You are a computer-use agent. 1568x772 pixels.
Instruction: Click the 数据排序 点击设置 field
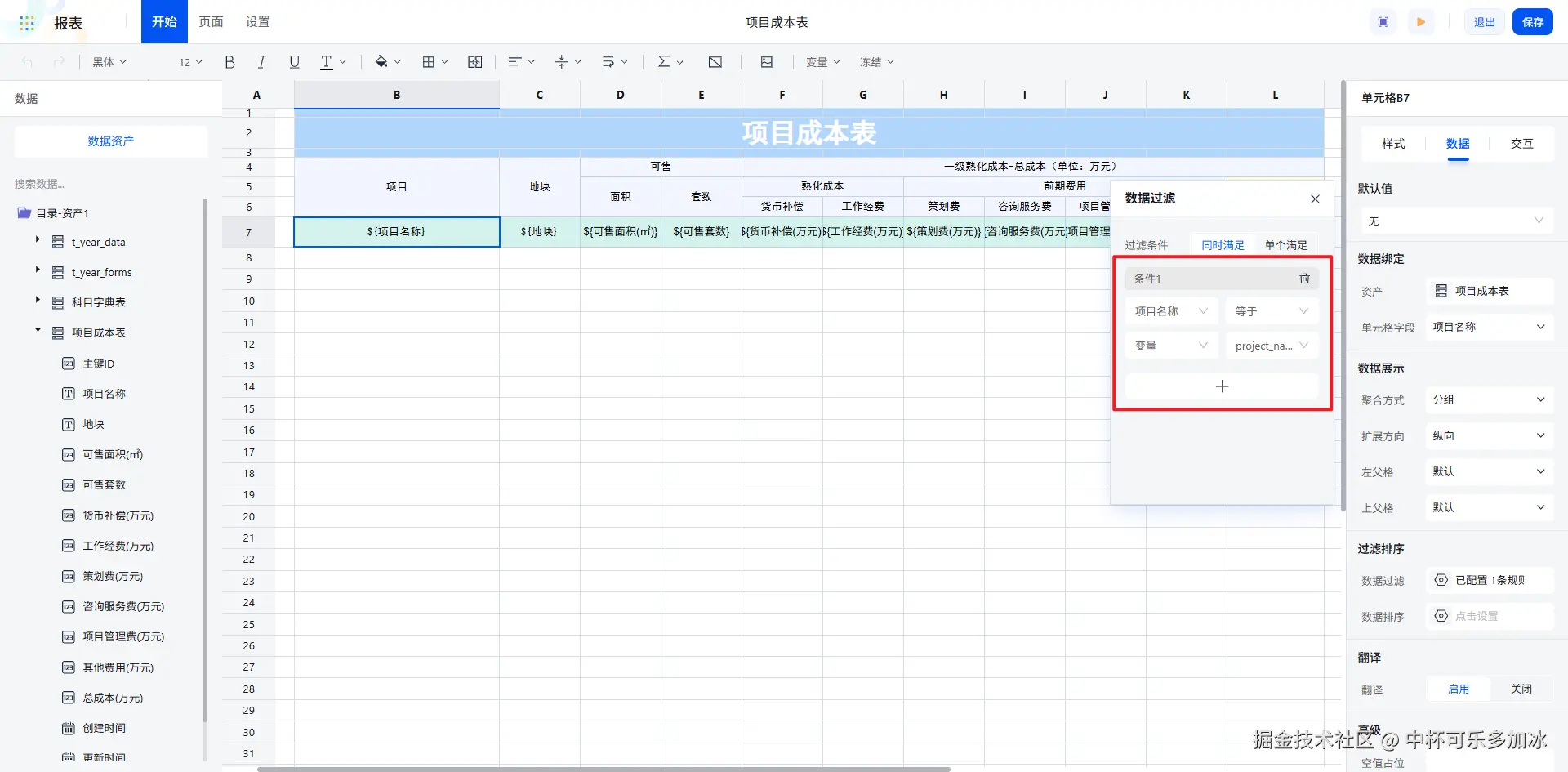click(1490, 616)
